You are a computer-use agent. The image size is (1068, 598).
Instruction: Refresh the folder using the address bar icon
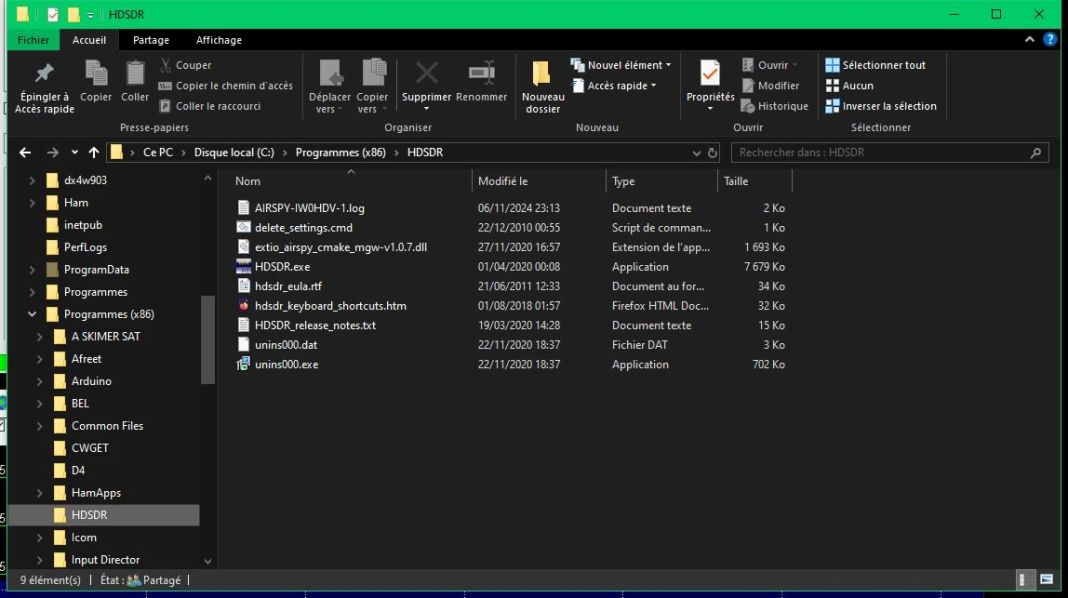[713, 153]
